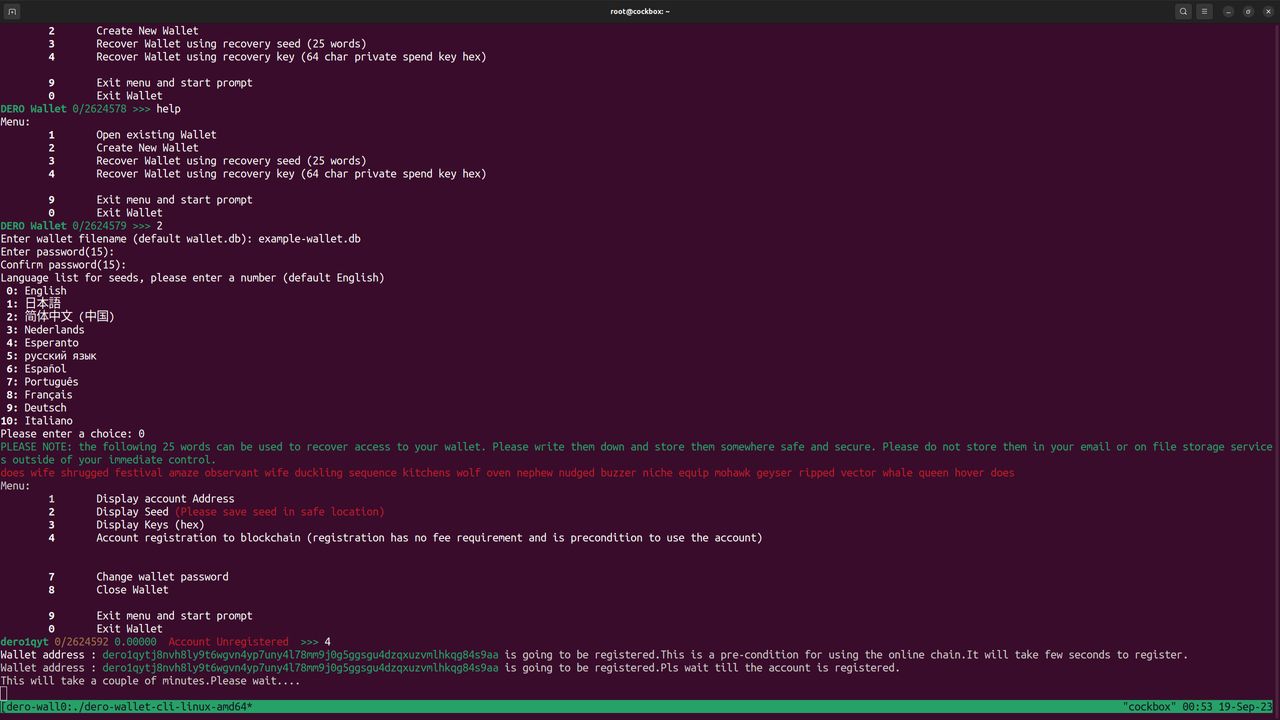Click language option '6: Español'
Image resolution: width=1280 pixels, height=720 pixels.
(x=36, y=368)
